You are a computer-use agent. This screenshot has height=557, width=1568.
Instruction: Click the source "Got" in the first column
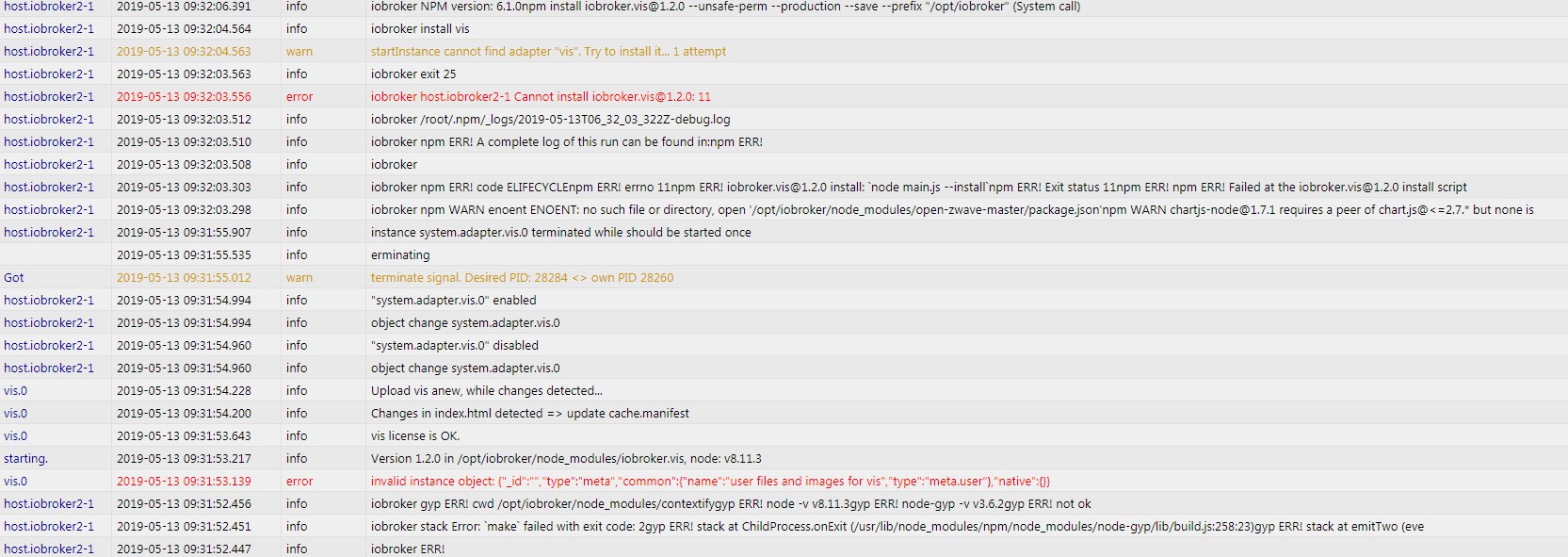tap(14, 277)
